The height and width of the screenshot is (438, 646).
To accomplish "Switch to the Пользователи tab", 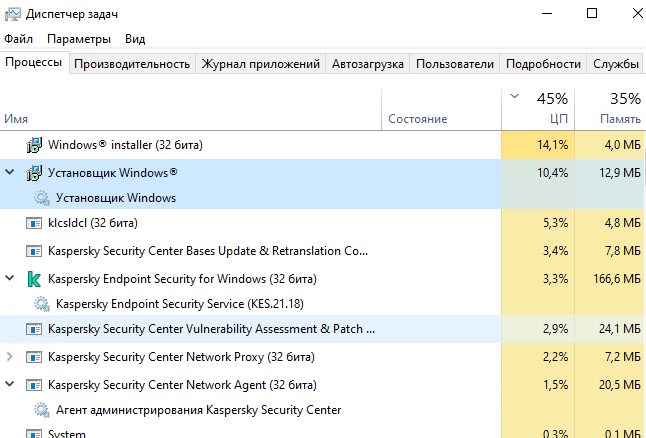I will pos(454,64).
